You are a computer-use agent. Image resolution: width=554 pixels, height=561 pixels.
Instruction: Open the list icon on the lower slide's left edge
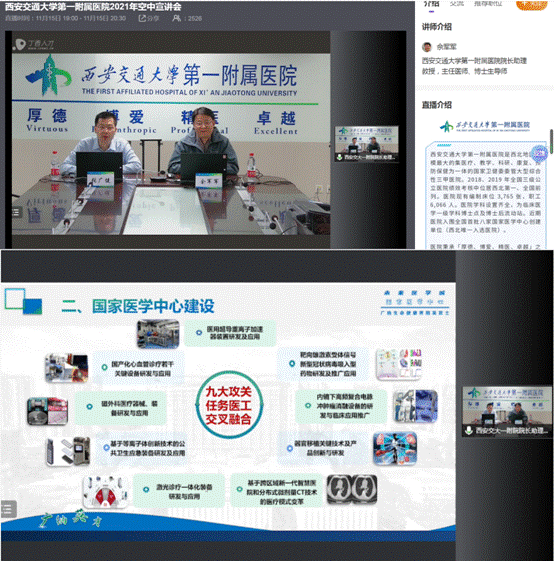point(8,509)
